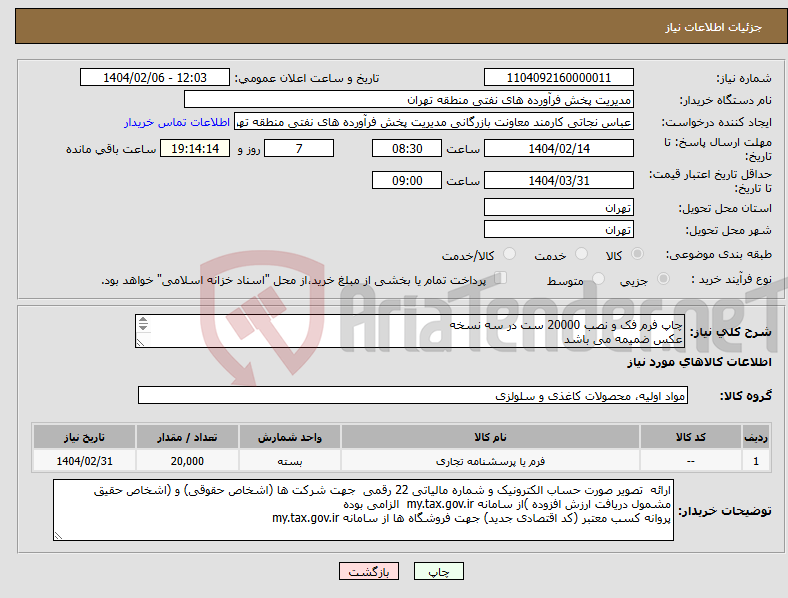Click the شهر محل تحویل field

tap(559, 229)
